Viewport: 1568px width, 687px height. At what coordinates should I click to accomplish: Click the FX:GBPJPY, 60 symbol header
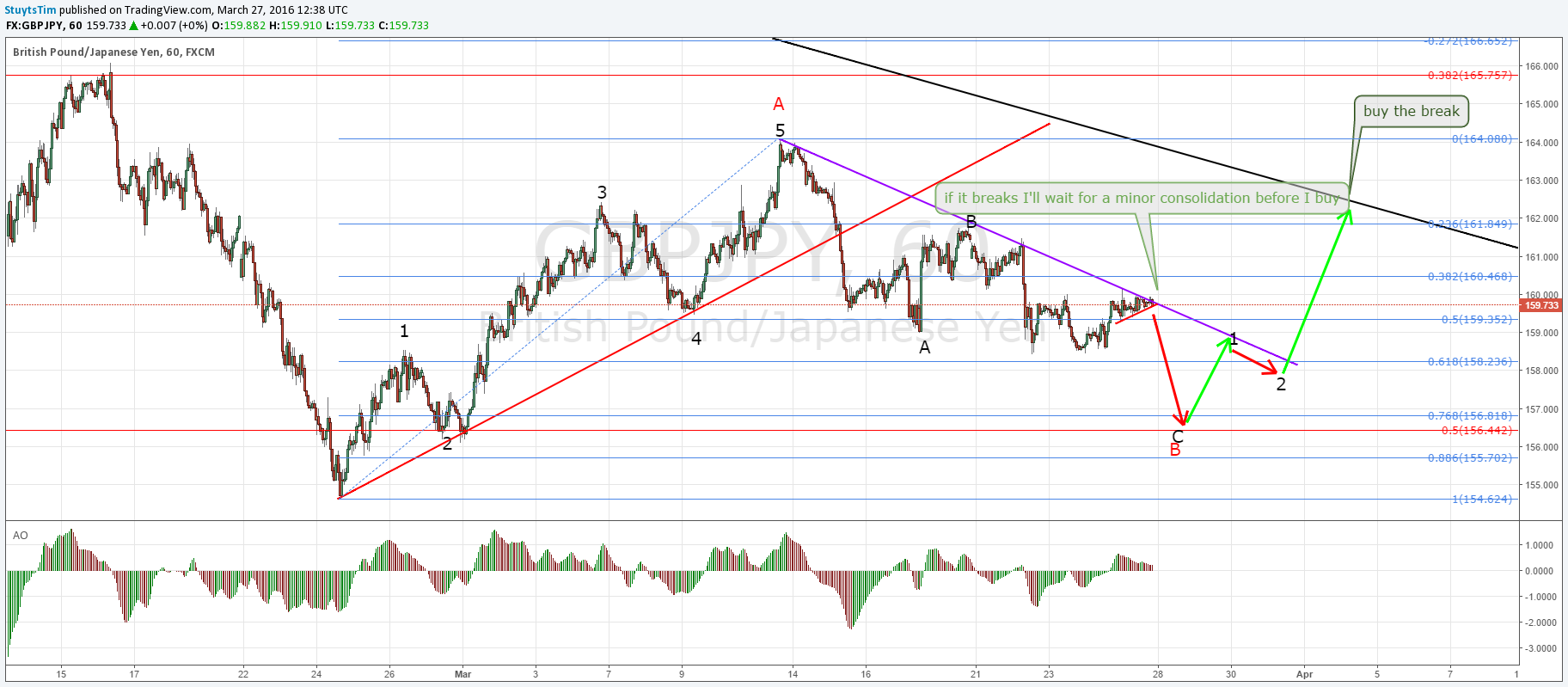click(44, 26)
